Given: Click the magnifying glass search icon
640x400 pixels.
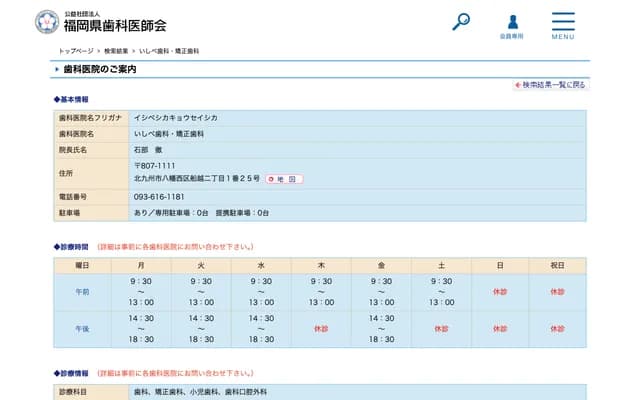Looking at the screenshot, I should coord(461,21).
